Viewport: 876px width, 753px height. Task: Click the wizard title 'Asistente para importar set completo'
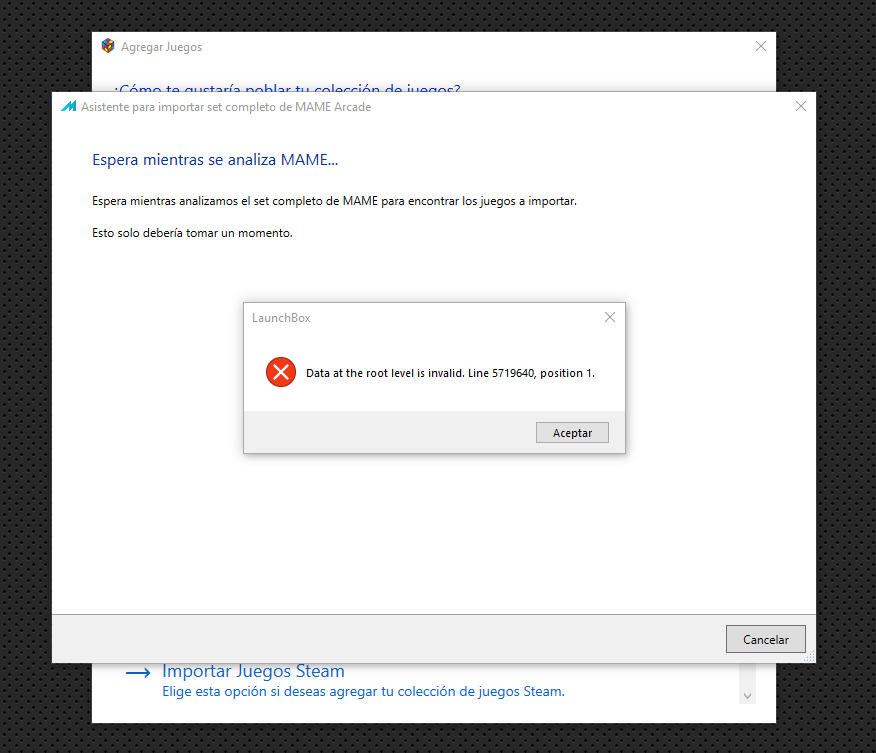point(226,107)
